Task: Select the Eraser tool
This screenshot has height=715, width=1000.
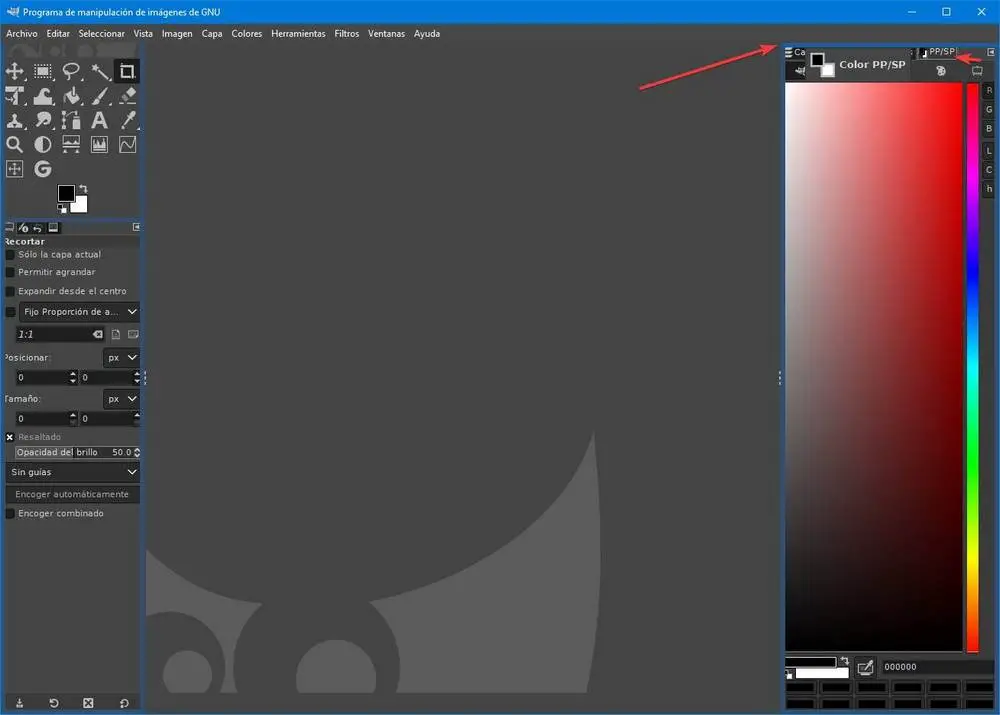Action: (128, 96)
